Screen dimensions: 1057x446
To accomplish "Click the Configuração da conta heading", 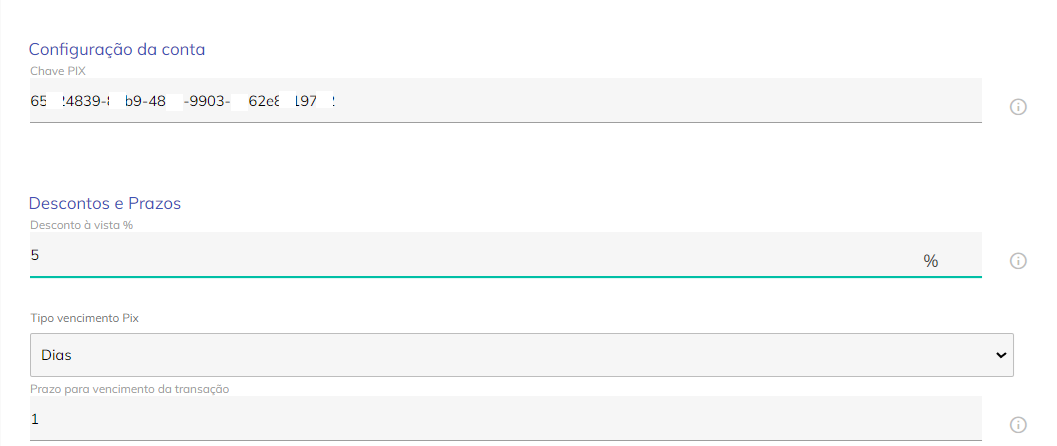I will (x=117, y=49).
